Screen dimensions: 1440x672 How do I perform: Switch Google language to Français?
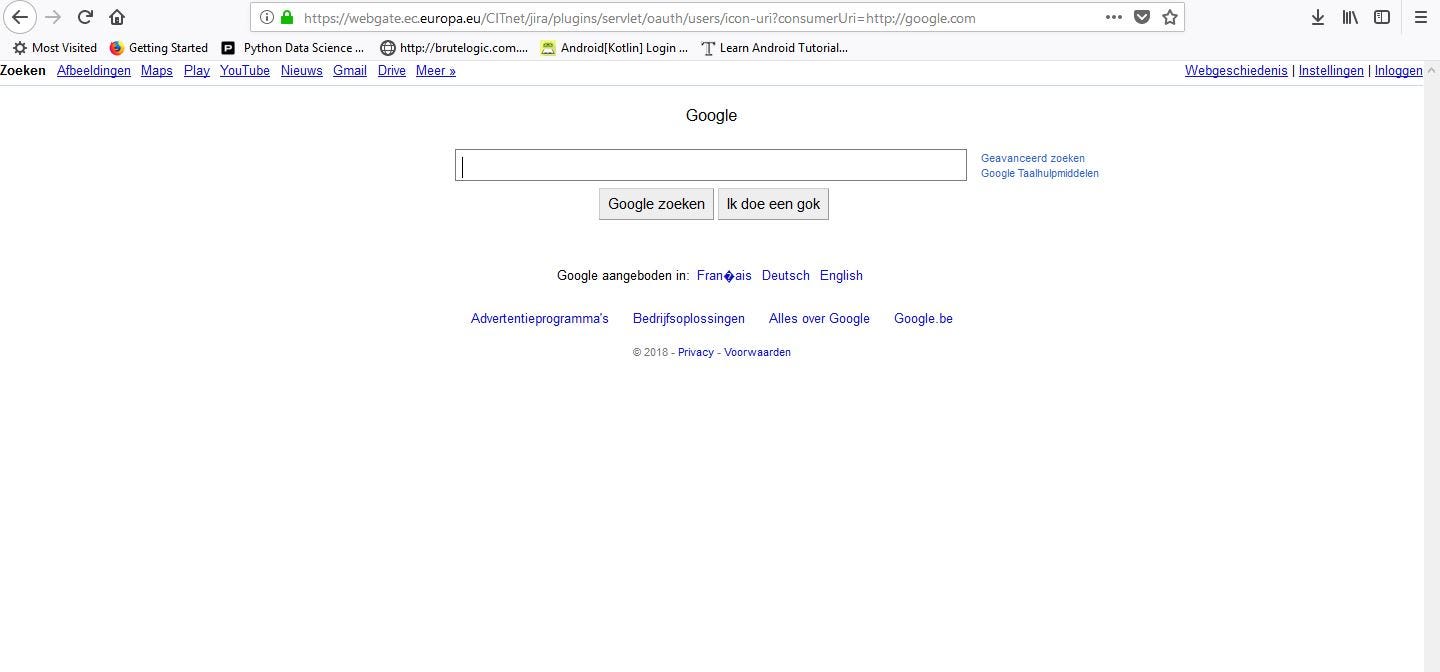tap(724, 276)
